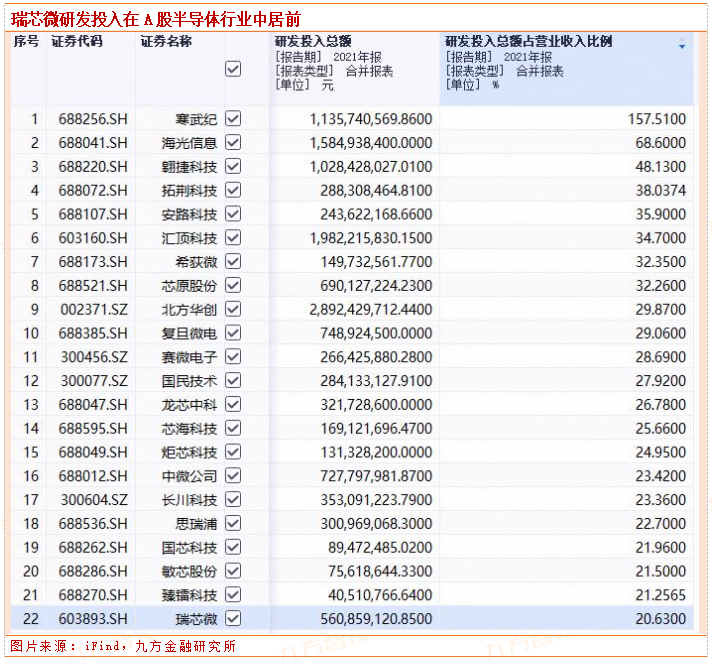Toggle checkbox next to 北方华创
Image resolution: width=712 pixels, height=661 pixels.
point(233,309)
